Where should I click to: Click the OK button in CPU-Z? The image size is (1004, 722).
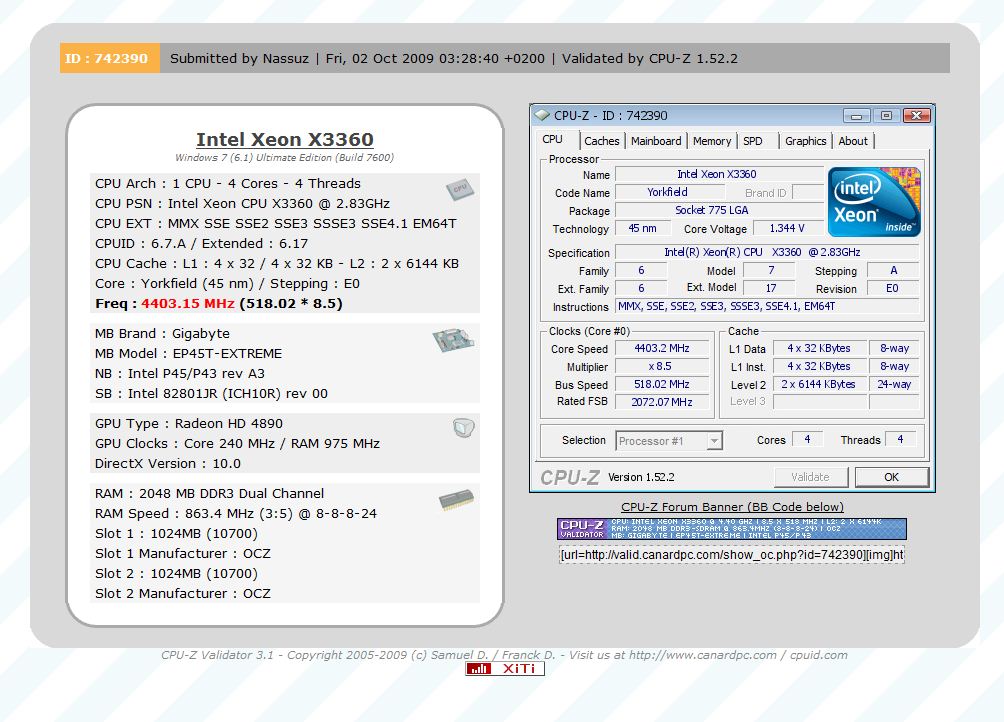[891, 477]
